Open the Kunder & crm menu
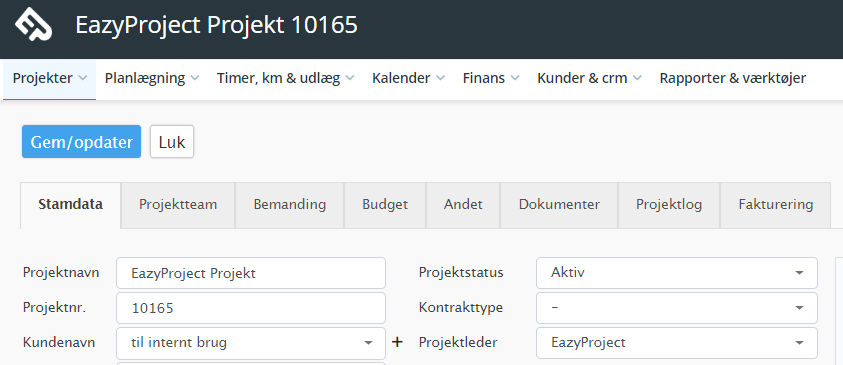 point(589,78)
